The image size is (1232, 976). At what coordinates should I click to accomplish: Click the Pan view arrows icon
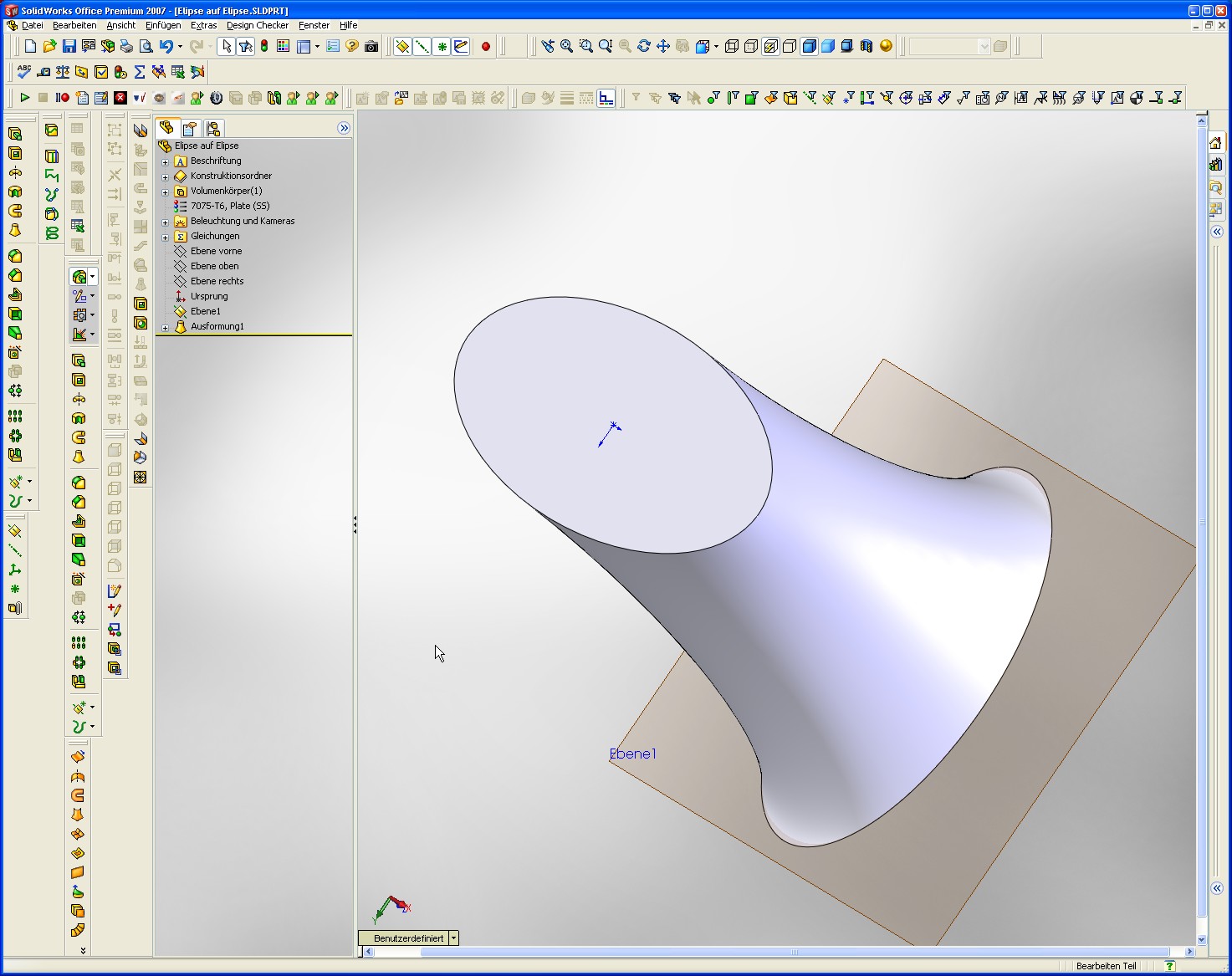click(x=662, y=46)
